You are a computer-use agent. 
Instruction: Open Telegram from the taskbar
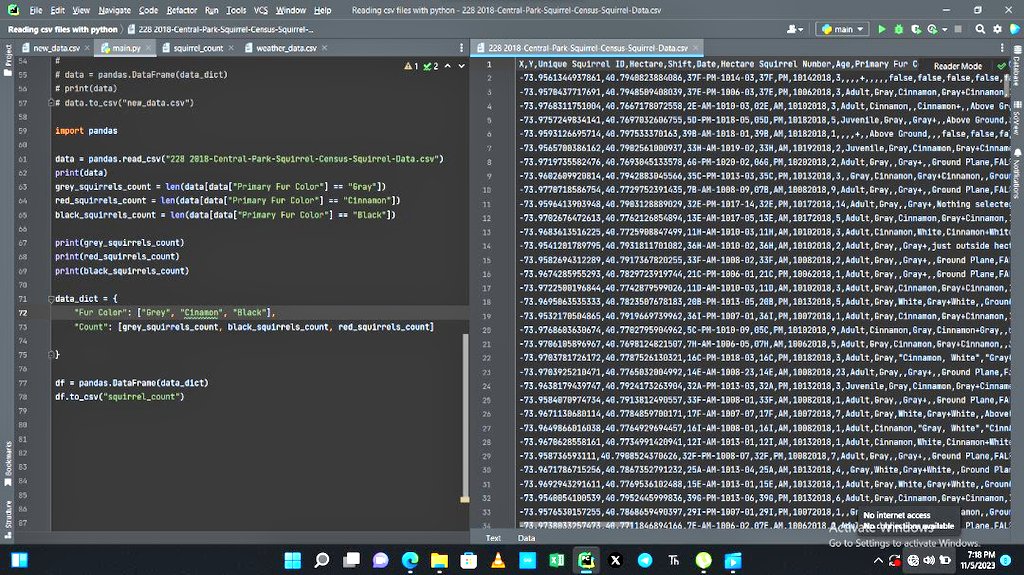[645, 560]
